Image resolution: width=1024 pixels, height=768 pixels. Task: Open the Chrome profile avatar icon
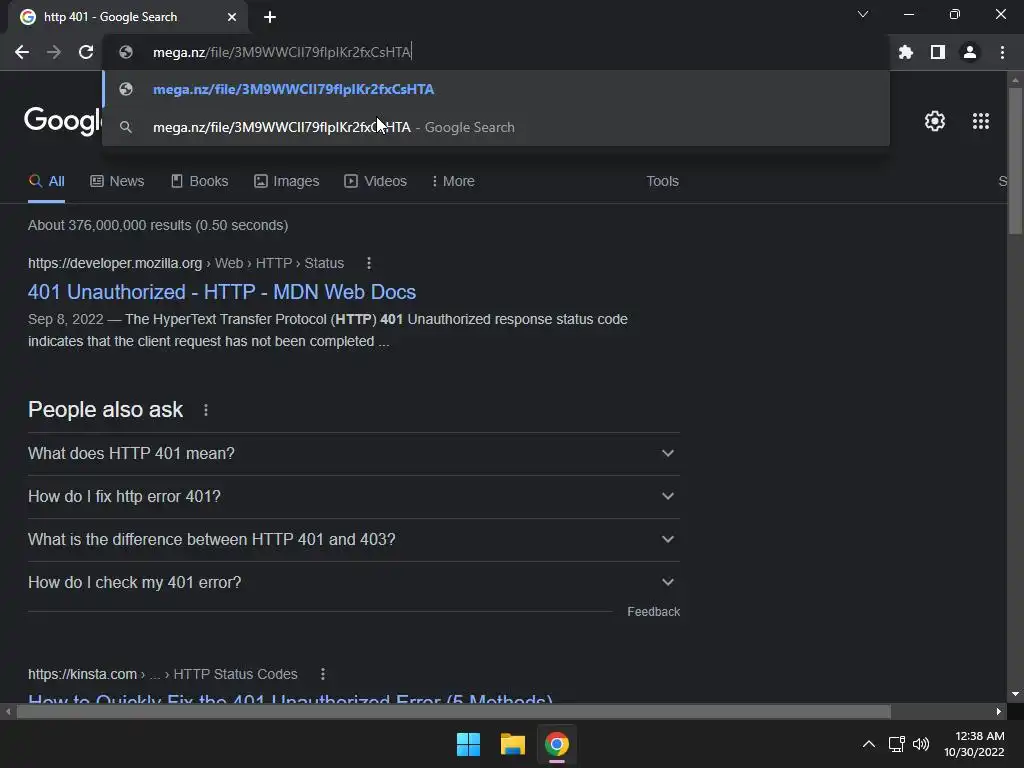pyautogui.click(x=970, y=52)
